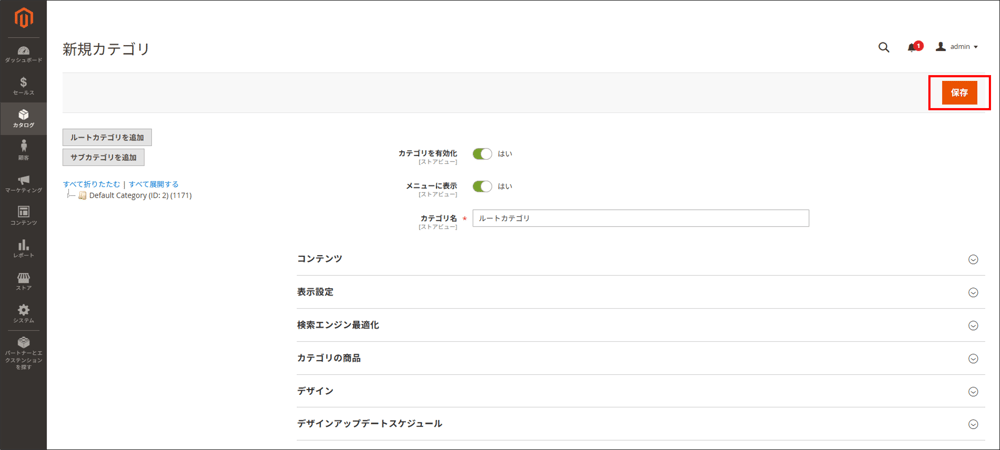Open the admin account dropdown
The image size is (1000, 450).
click(x=957, y=47)
